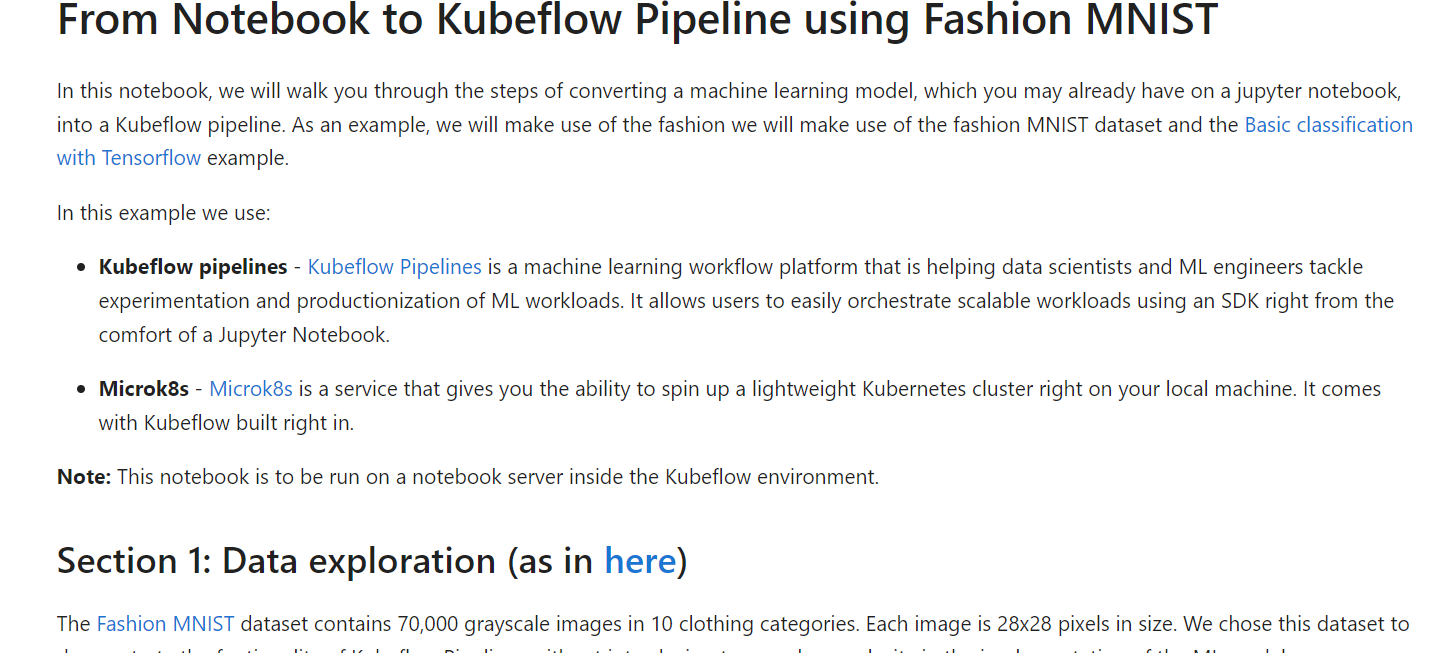Click the bold 'Note:' label text
This screenshot has height=653, width=1437.
tap(83, 476)
